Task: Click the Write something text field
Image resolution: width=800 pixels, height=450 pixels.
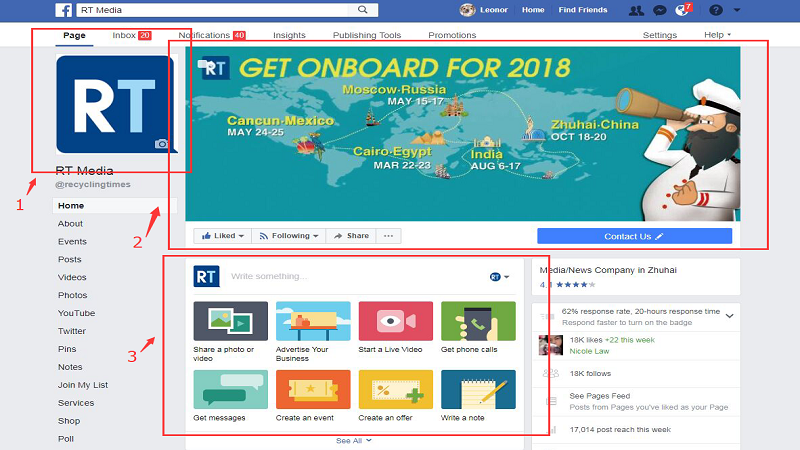Action: 350,276
